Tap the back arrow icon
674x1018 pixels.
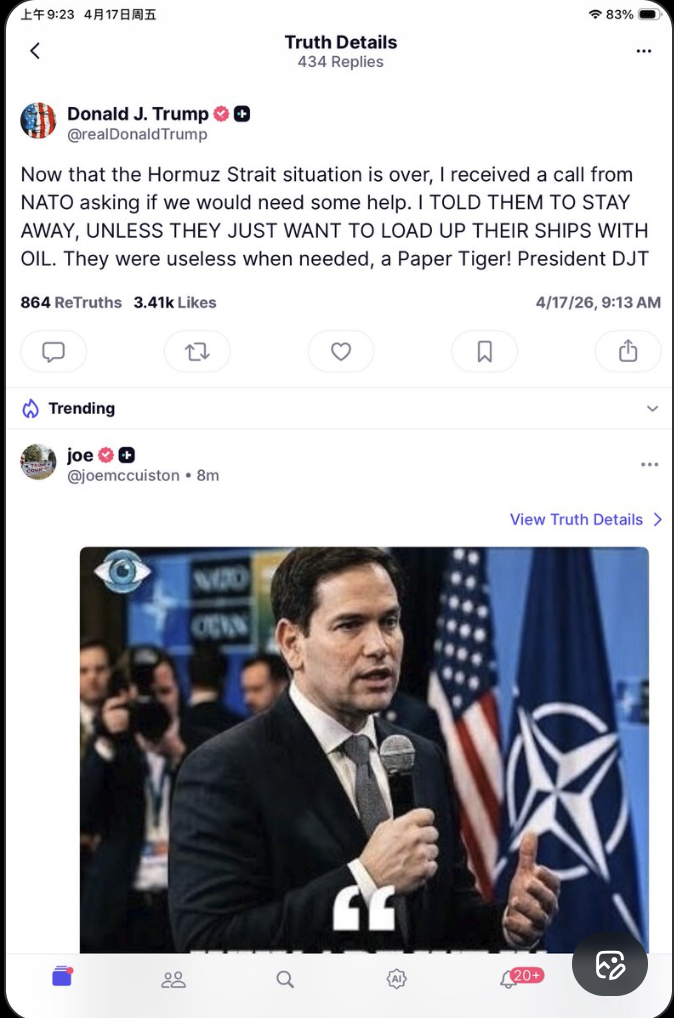35,51
